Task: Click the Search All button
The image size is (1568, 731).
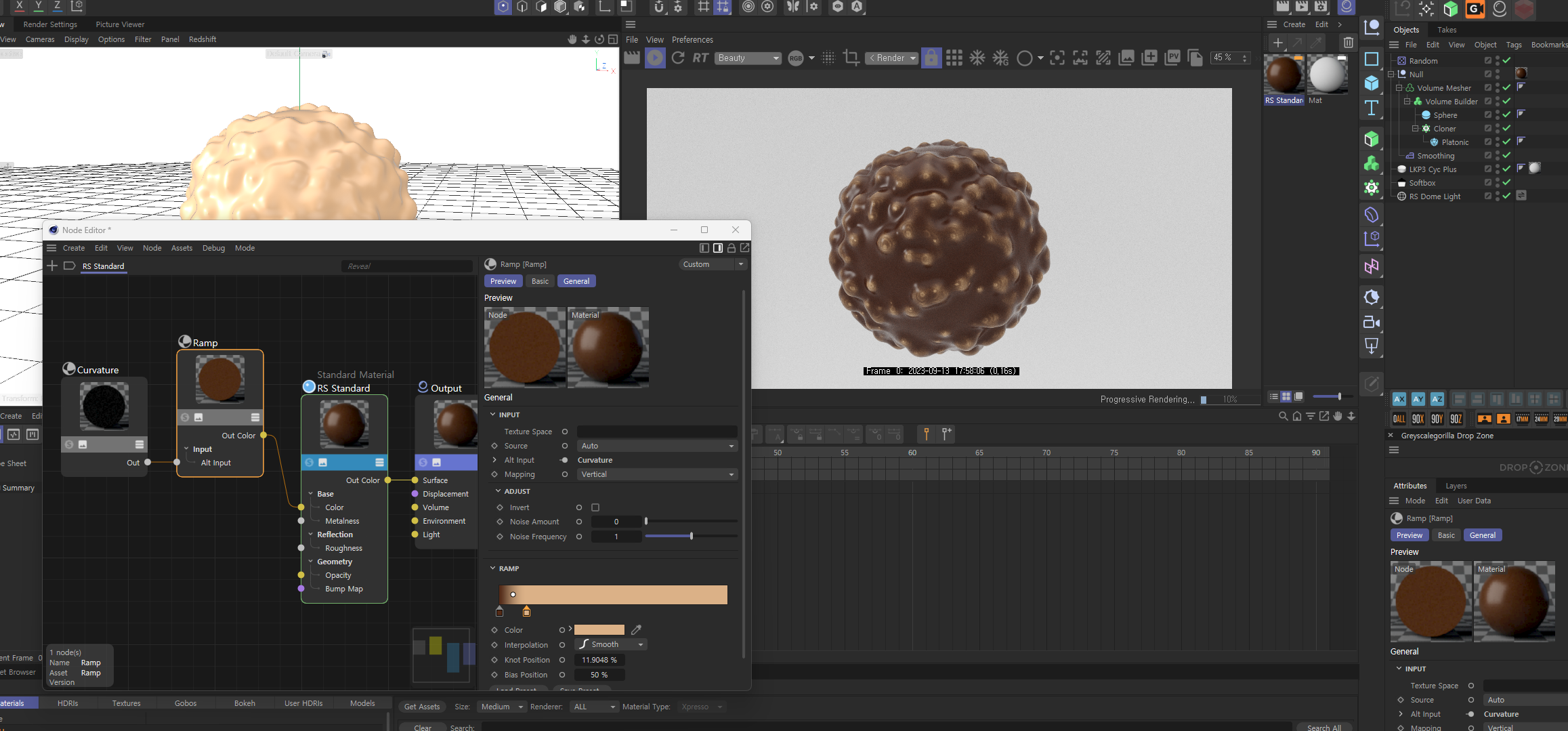Action: click(1324, 727)
